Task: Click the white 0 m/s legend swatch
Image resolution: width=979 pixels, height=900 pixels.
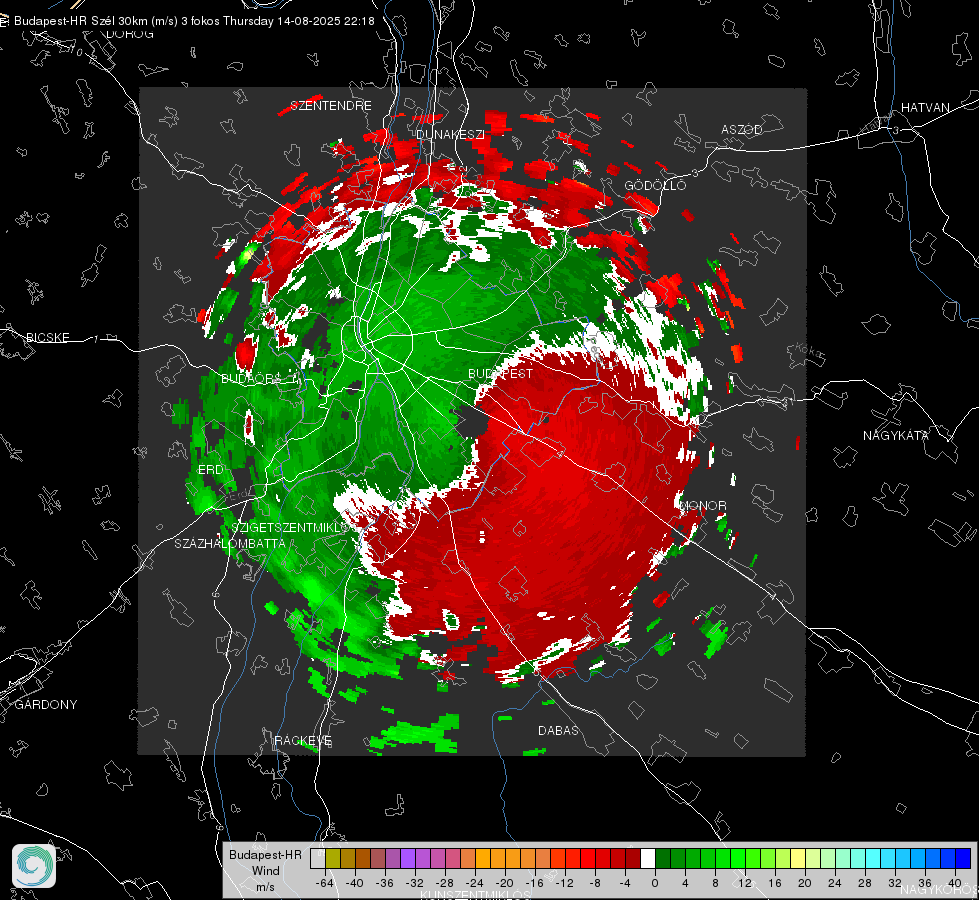Action: [x=648, y=859]
